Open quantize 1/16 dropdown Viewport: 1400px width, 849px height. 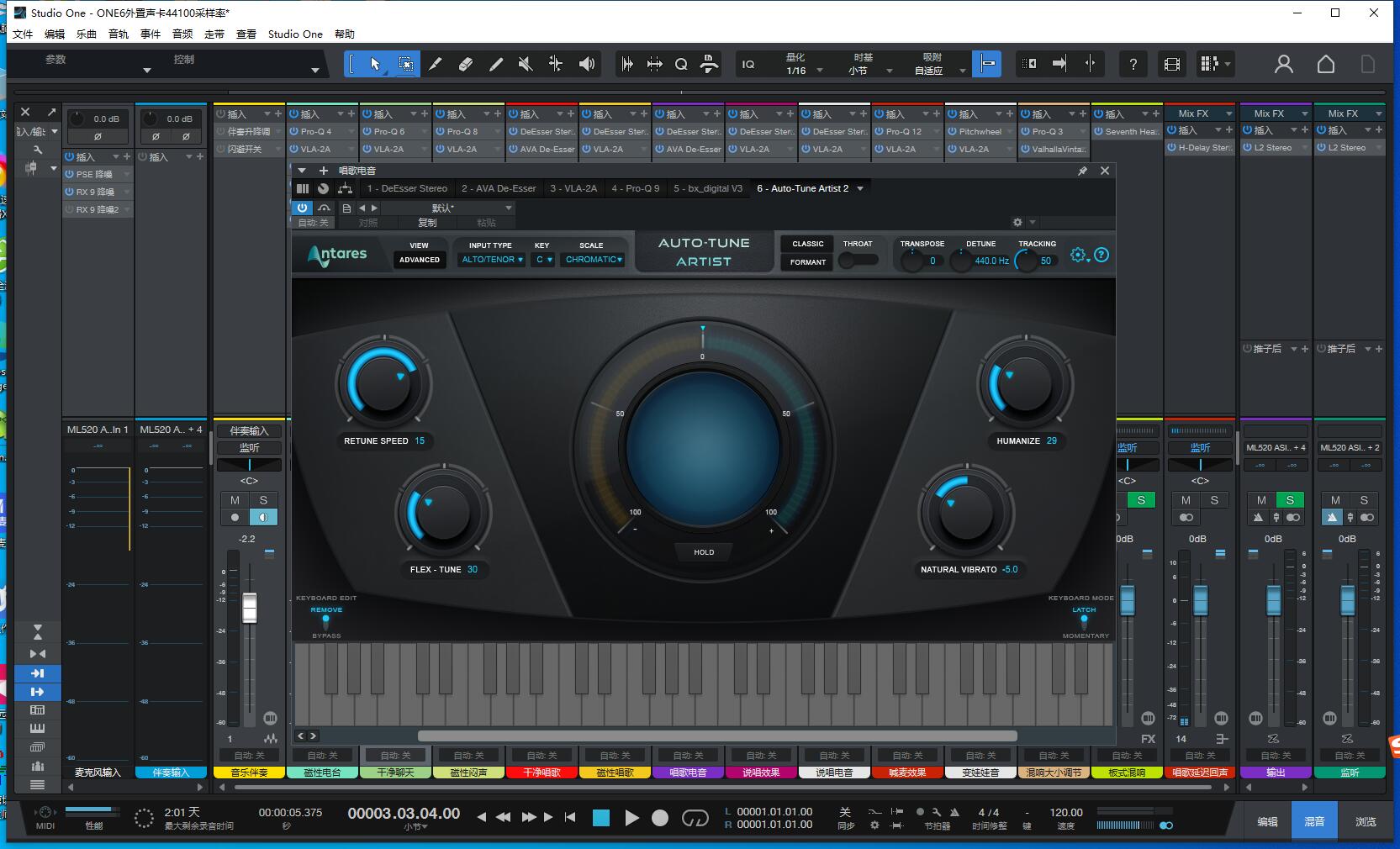click(x=805, y=71)
